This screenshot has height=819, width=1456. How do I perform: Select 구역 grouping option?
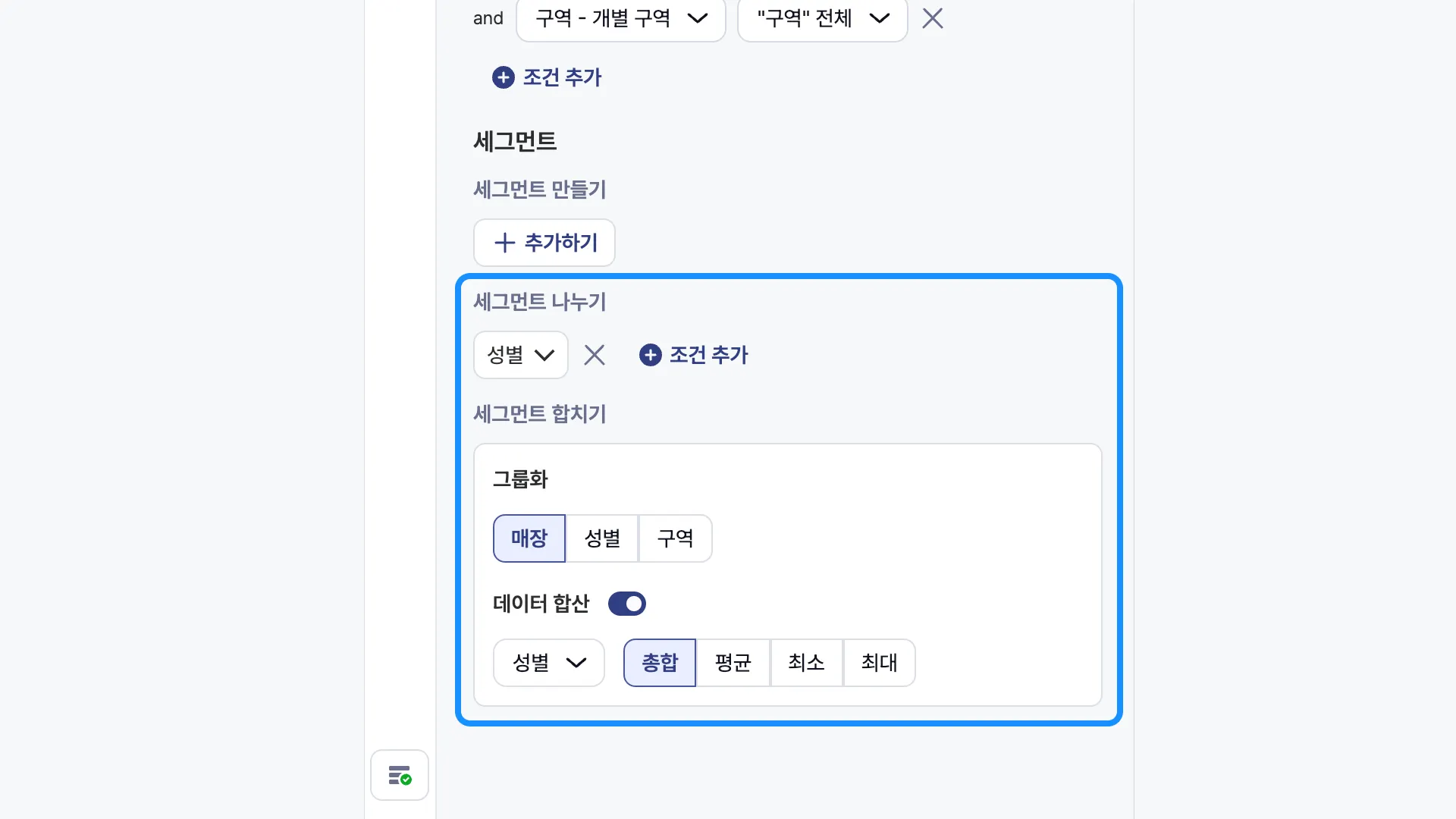[675, 538]
